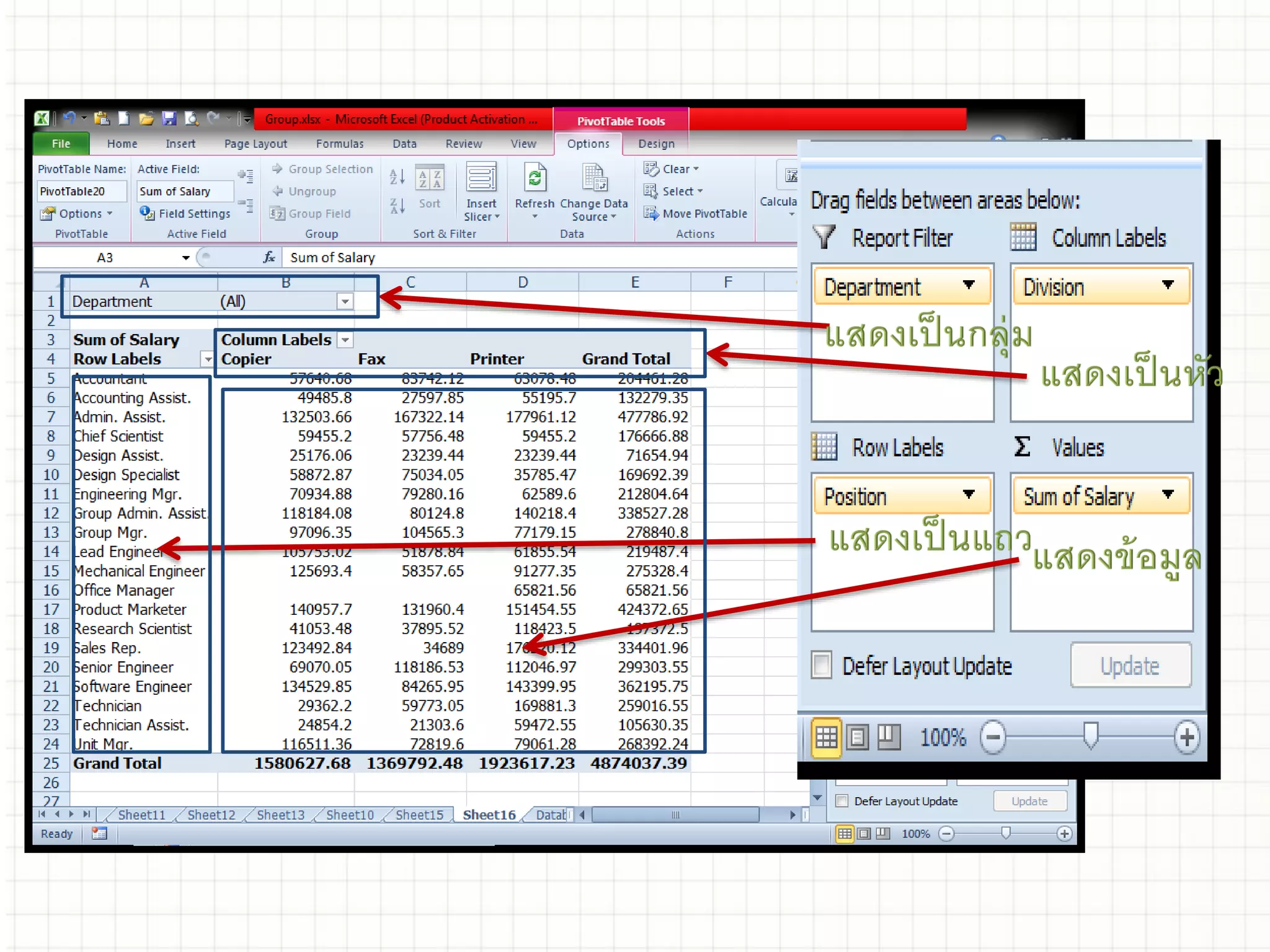Open the Position field dropdown arrow
This screenshot has width=1270, height=952.
click(x=969, y=495)
